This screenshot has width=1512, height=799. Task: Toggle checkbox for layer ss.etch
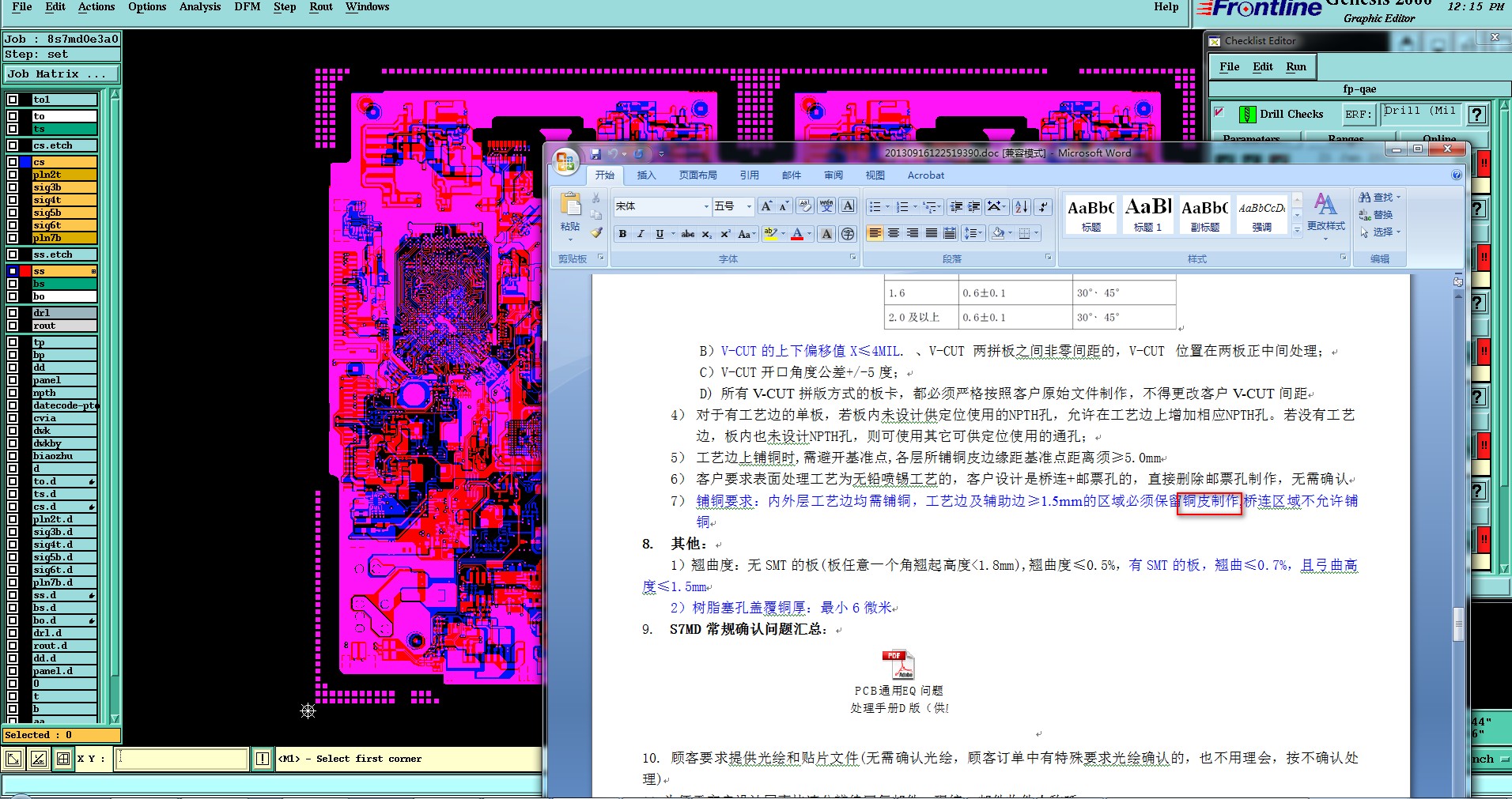pos(13,254)
